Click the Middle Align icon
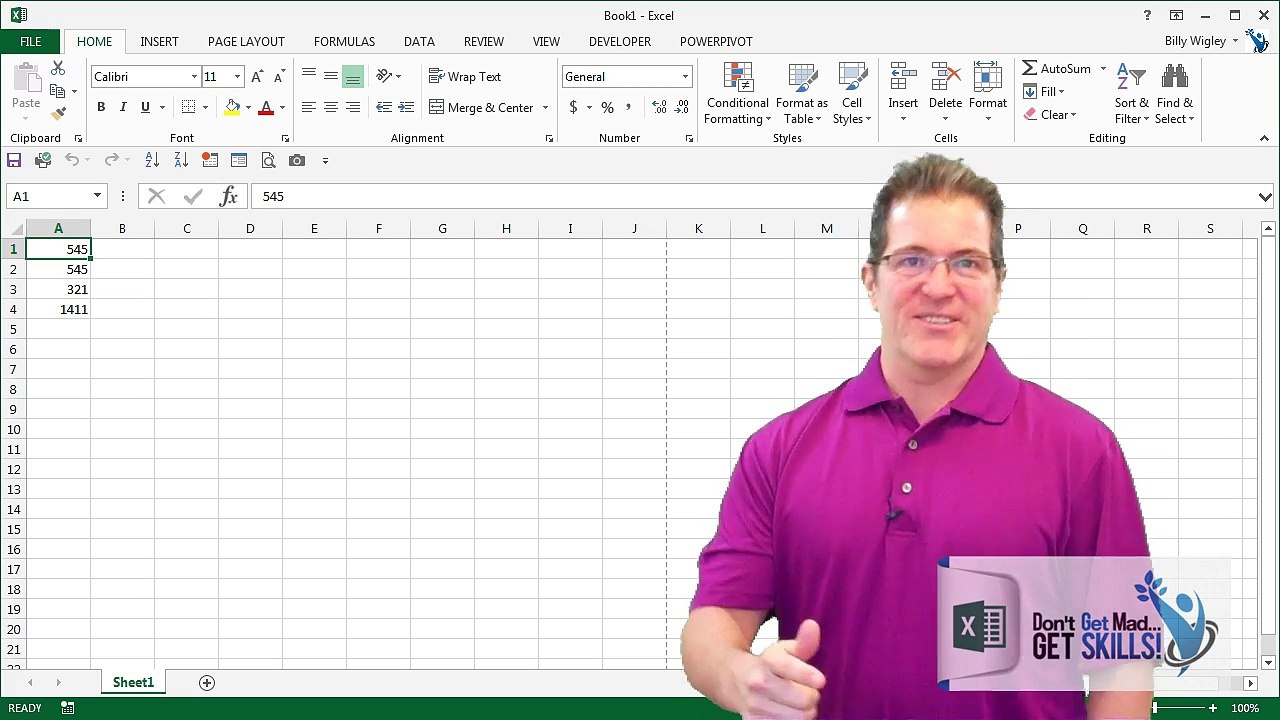The image size is (1280, 720). [x=331, y=77]
